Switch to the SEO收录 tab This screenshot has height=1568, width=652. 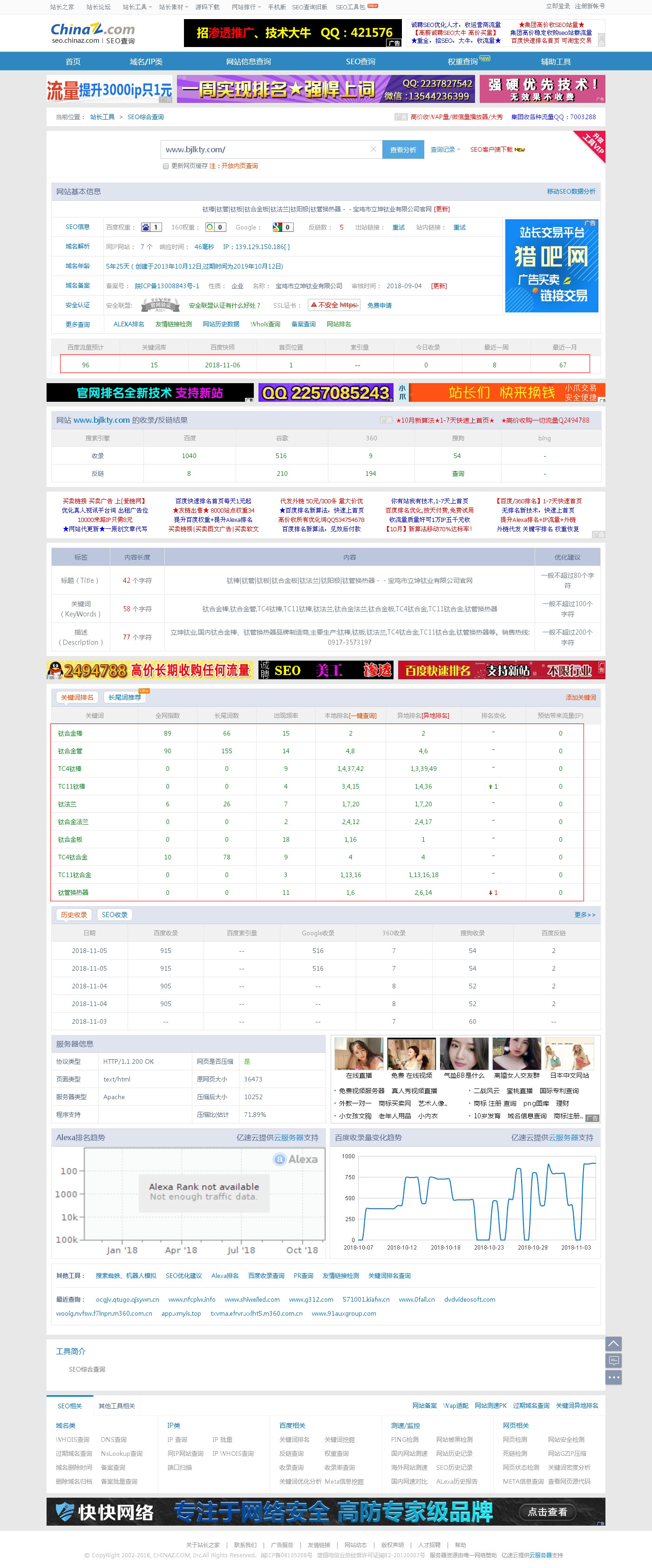click(115, 915)
